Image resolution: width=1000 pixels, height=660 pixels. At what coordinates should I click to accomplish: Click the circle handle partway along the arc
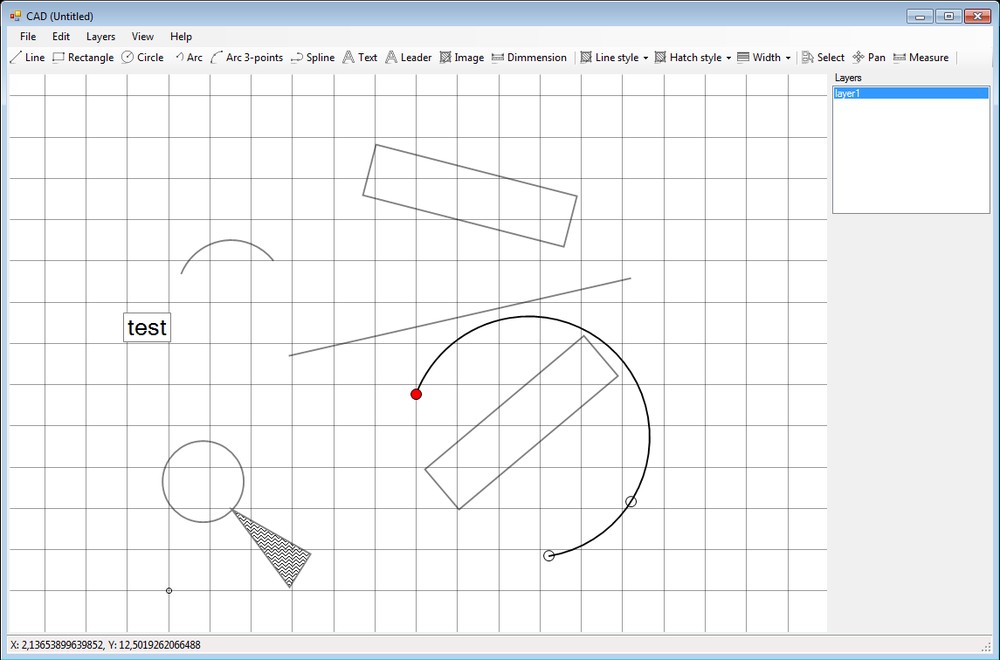[x=631, y=502]
